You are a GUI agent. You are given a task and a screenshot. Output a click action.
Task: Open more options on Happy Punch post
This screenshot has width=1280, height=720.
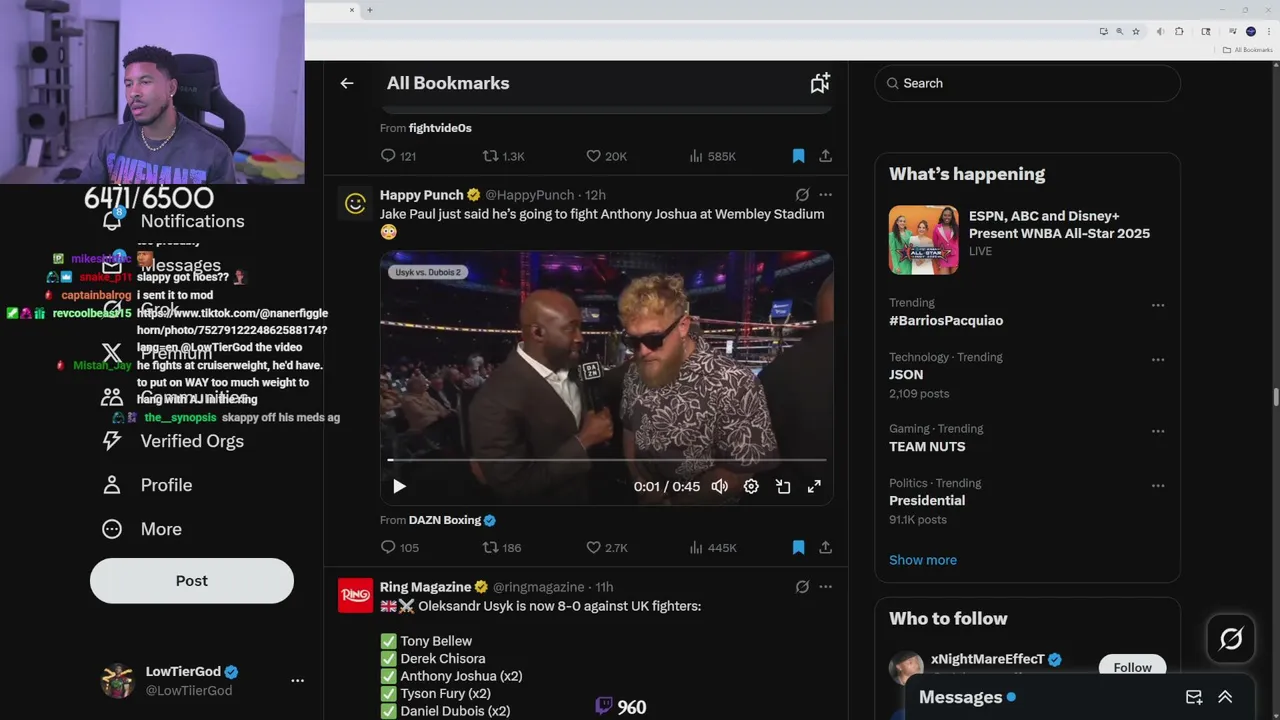coord(825,195)
